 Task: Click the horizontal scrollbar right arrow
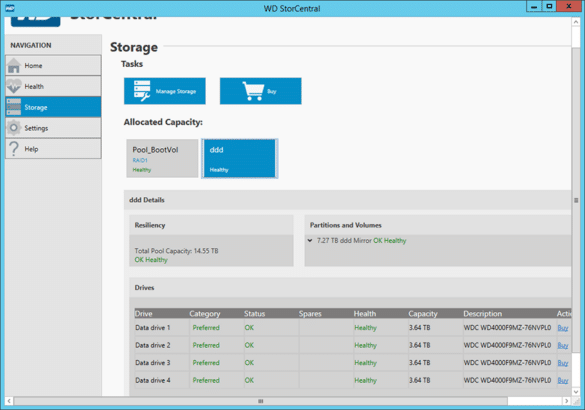click(x=567, y=401)
